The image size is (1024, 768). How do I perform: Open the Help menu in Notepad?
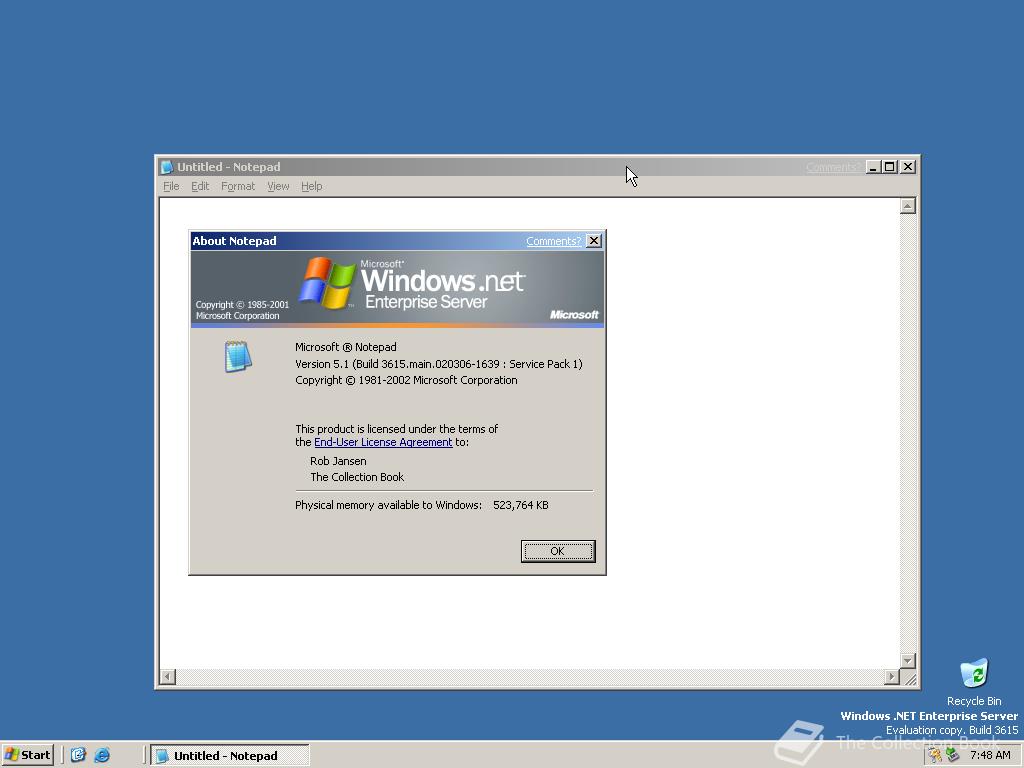tap(312, 186)
